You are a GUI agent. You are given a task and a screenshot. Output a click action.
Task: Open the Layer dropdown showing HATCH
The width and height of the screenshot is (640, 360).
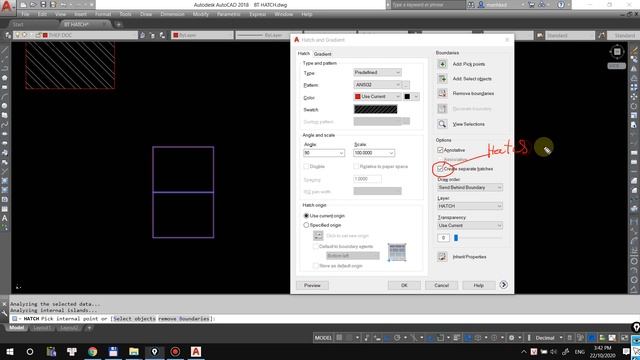tap(470, 206)
